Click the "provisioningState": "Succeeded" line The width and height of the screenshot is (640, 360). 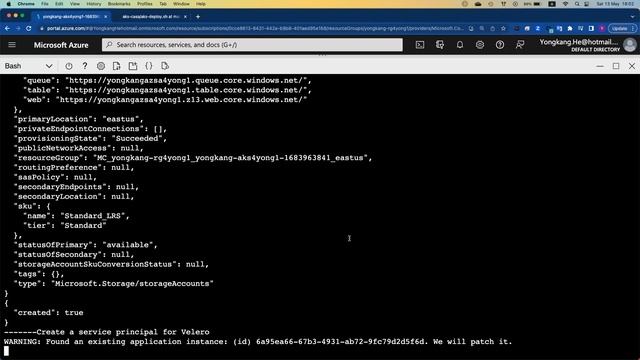91,138
